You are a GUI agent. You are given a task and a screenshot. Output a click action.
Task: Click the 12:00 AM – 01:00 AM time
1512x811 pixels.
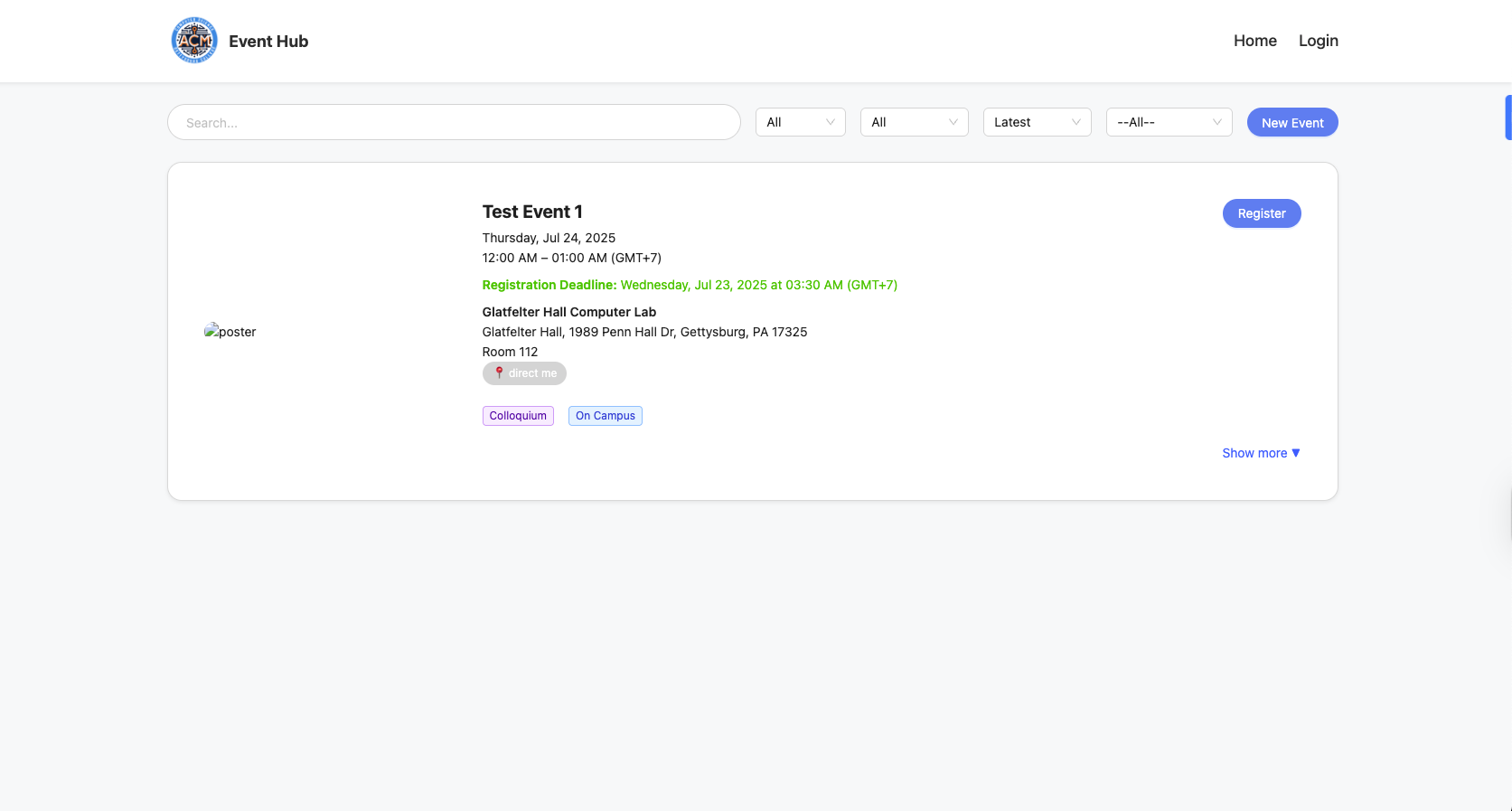(x=572, y=258)
